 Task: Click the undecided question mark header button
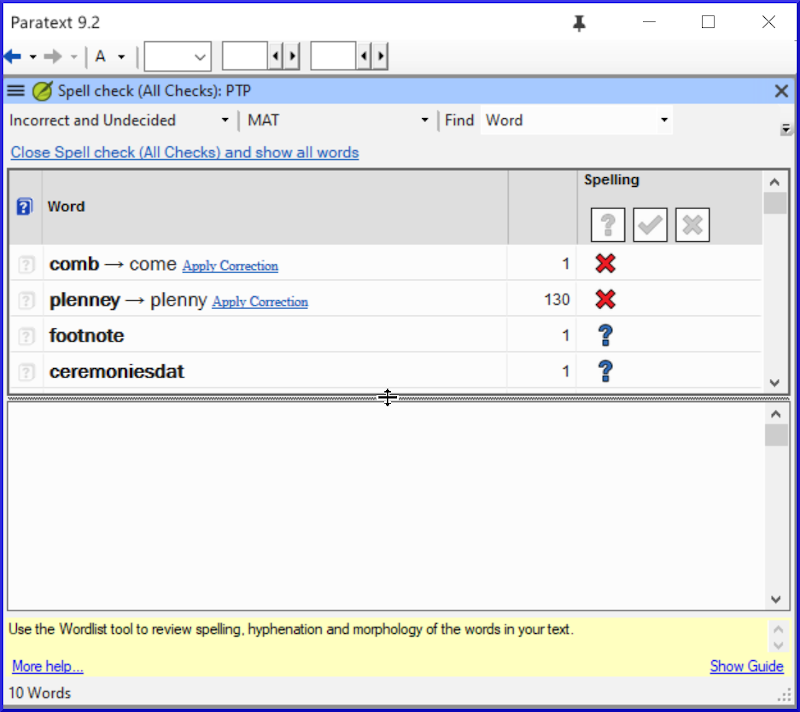[x=607, y=225]
